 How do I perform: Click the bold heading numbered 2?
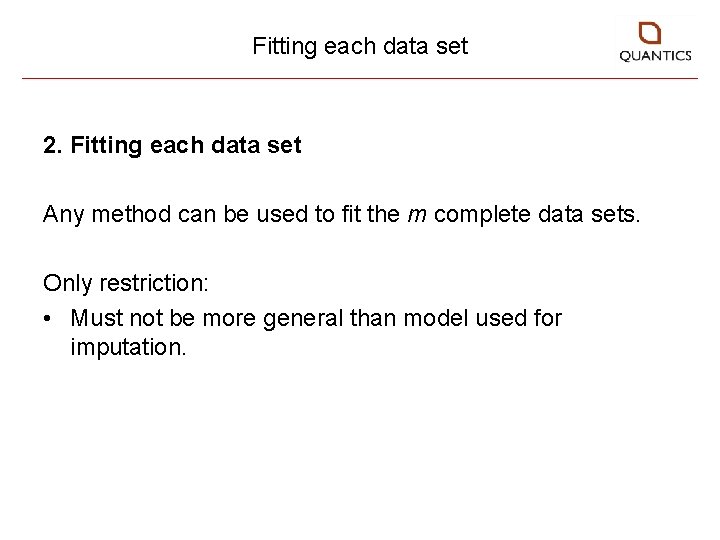[x=172, y=146]
